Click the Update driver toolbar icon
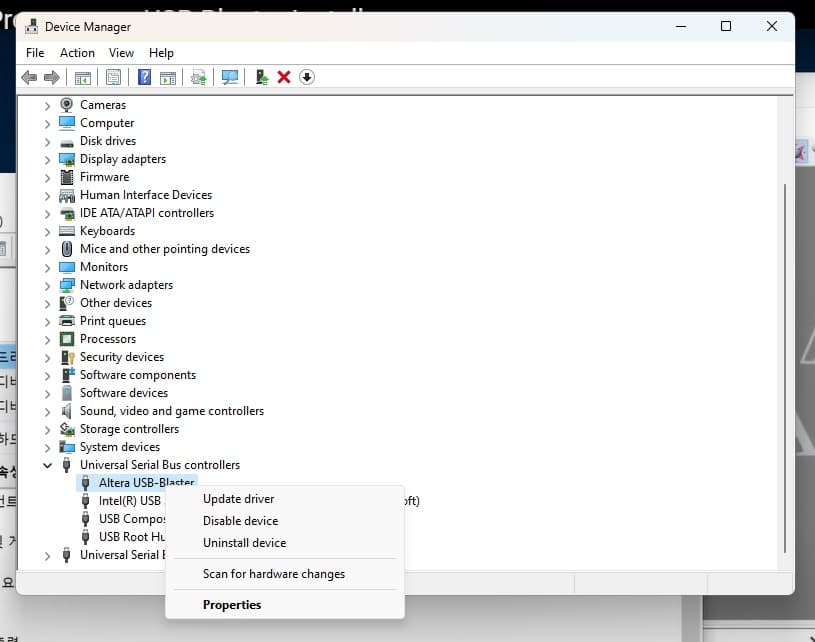This screenshot has width=815, height=642. click(x=199, y=78)
